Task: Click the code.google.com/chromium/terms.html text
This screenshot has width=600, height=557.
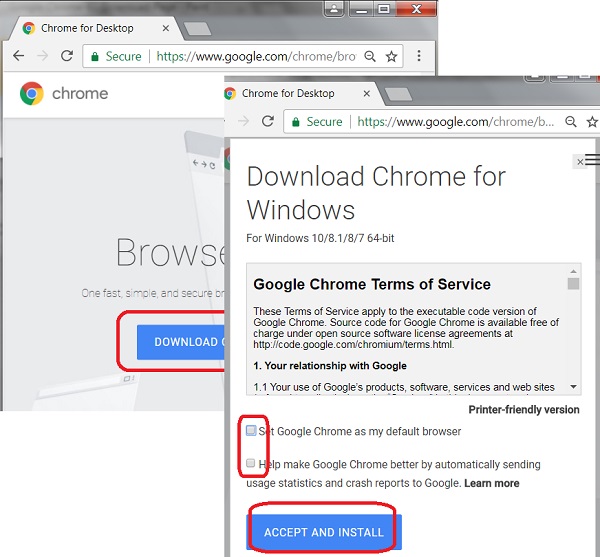Action: (x=353, y=344)
